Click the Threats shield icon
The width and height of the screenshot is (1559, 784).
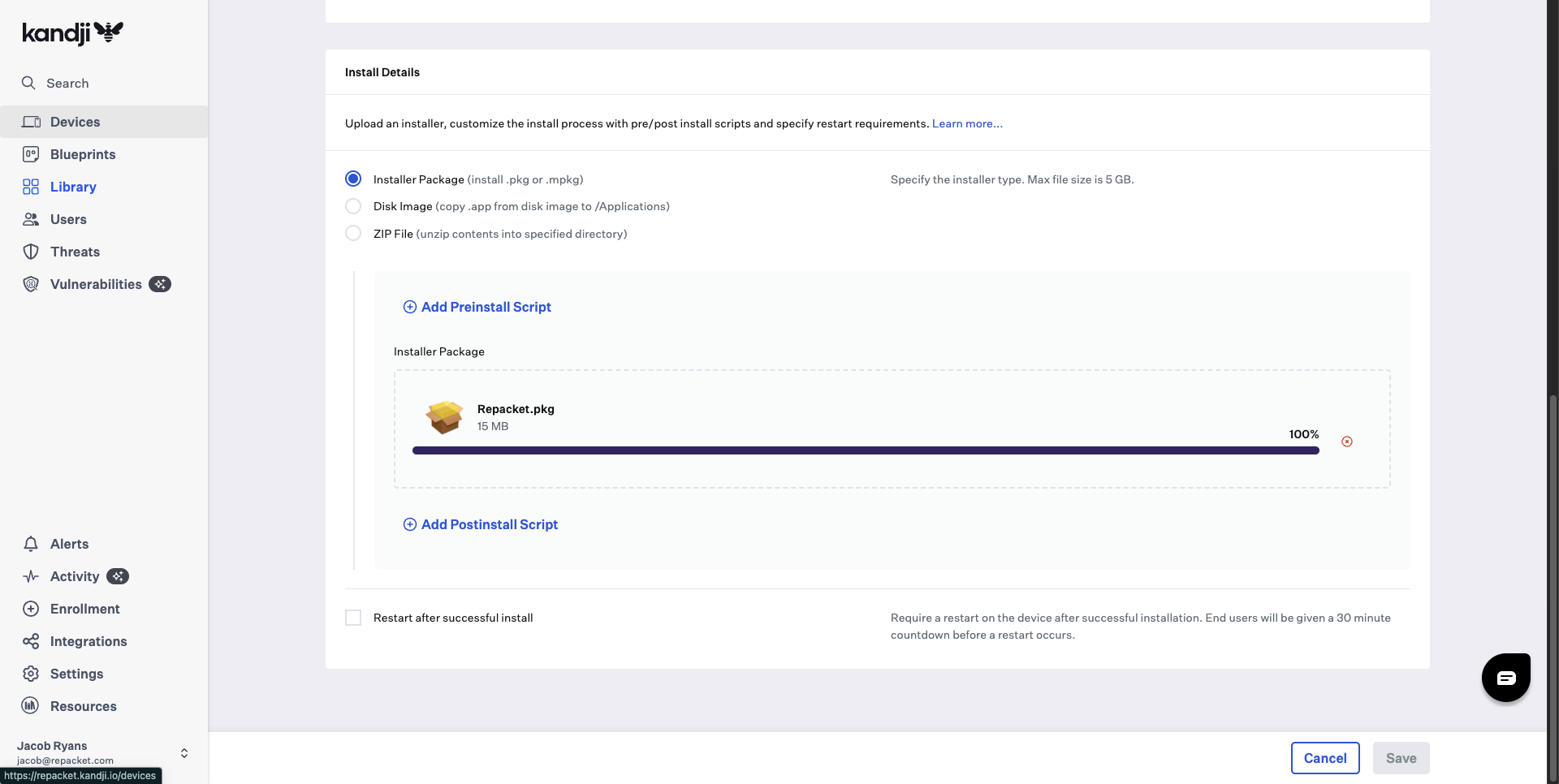pyautogui.click(x=31, y=252)
